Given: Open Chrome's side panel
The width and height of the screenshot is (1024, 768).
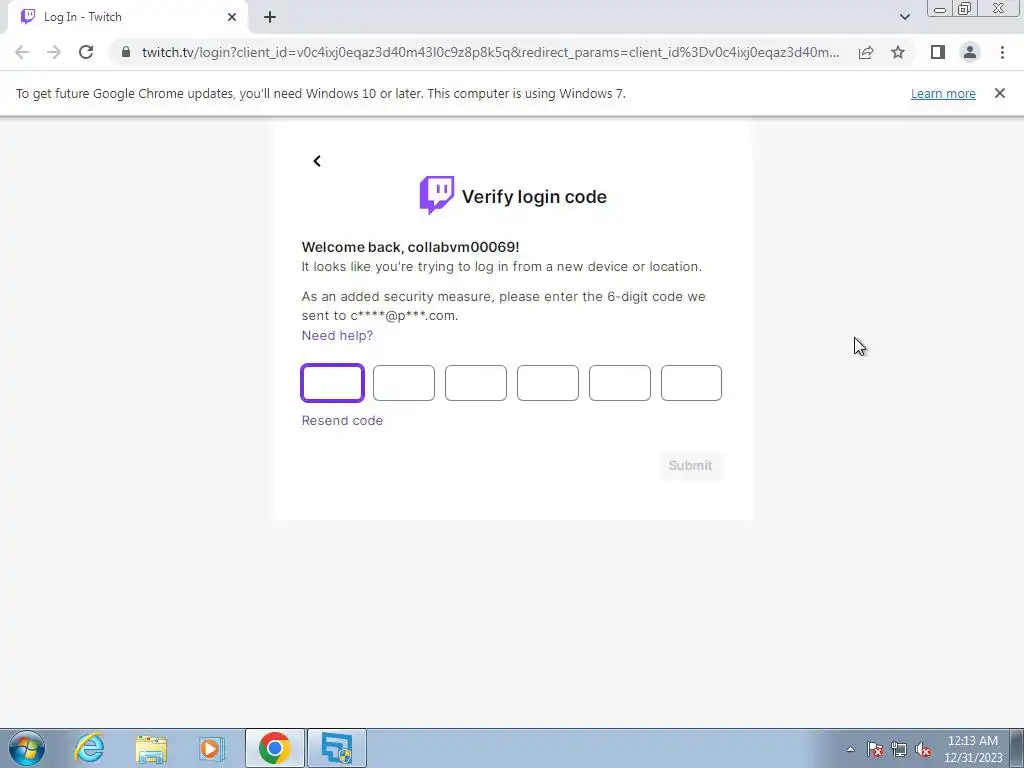Looking at the screenshot, I should click(938, 52).
